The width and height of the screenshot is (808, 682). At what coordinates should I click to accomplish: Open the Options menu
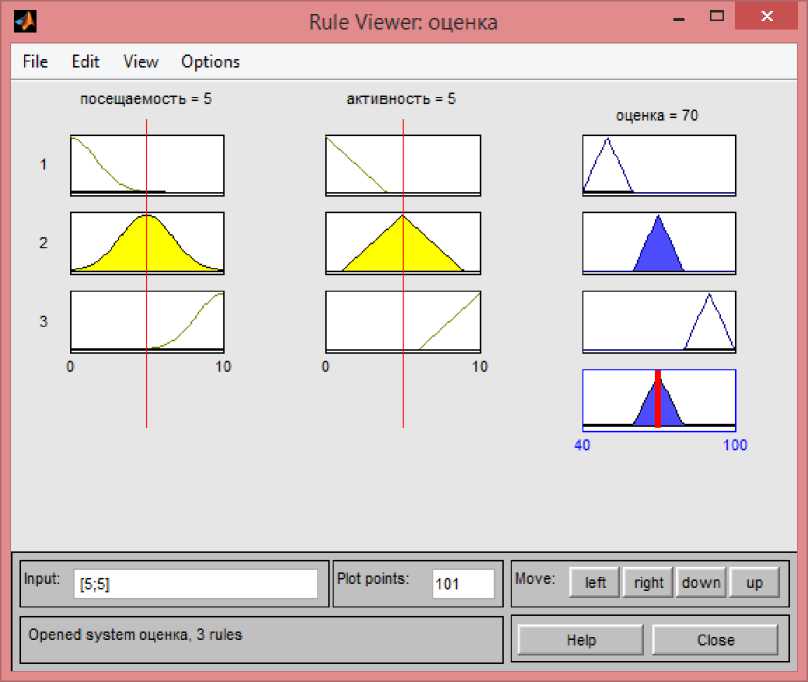(x=210, y=62)
